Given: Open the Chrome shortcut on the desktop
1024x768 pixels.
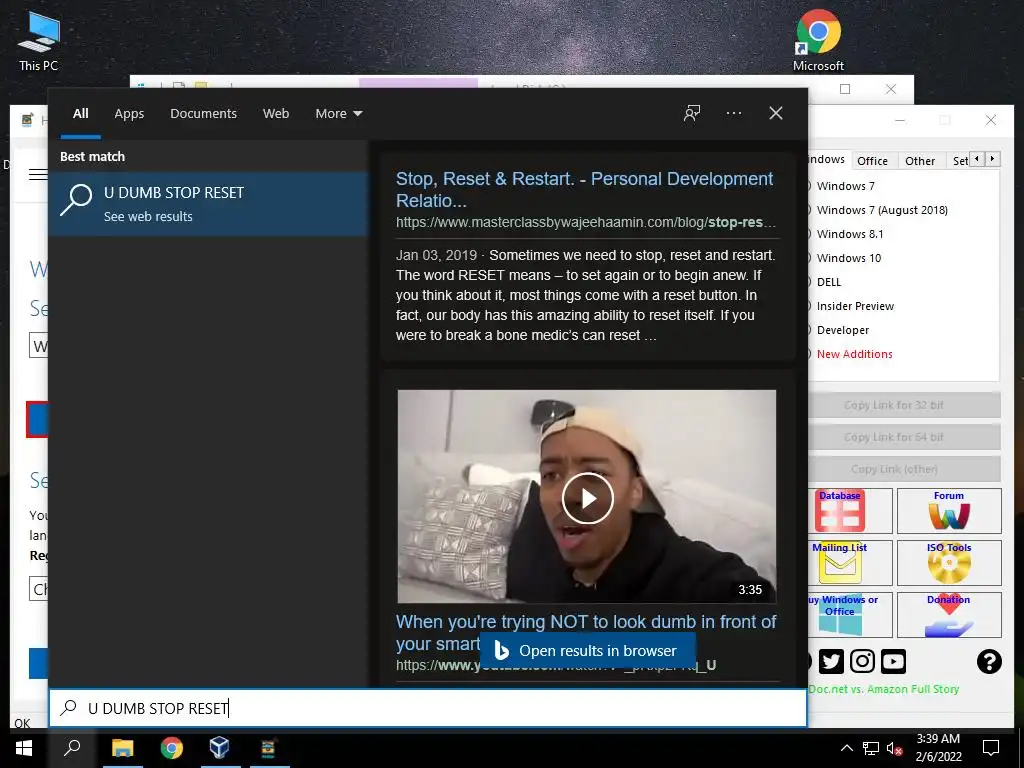Looking at the screenshot, I should (x=818, y=40).
